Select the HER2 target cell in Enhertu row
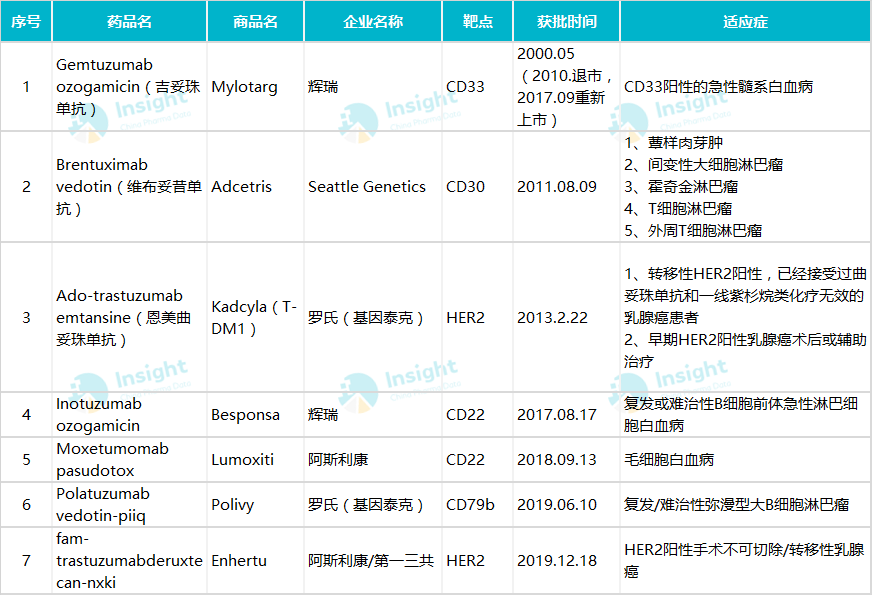This screenshot has width=872, height=595. pos(478,561)
